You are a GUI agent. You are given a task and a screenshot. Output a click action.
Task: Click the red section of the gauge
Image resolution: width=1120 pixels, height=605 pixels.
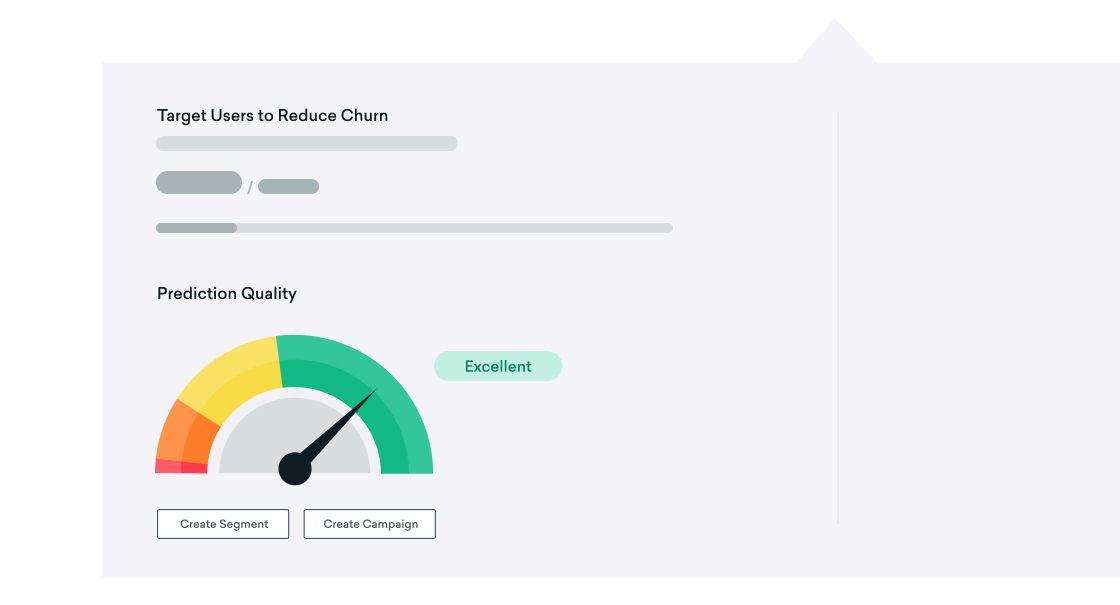[180, 467]
